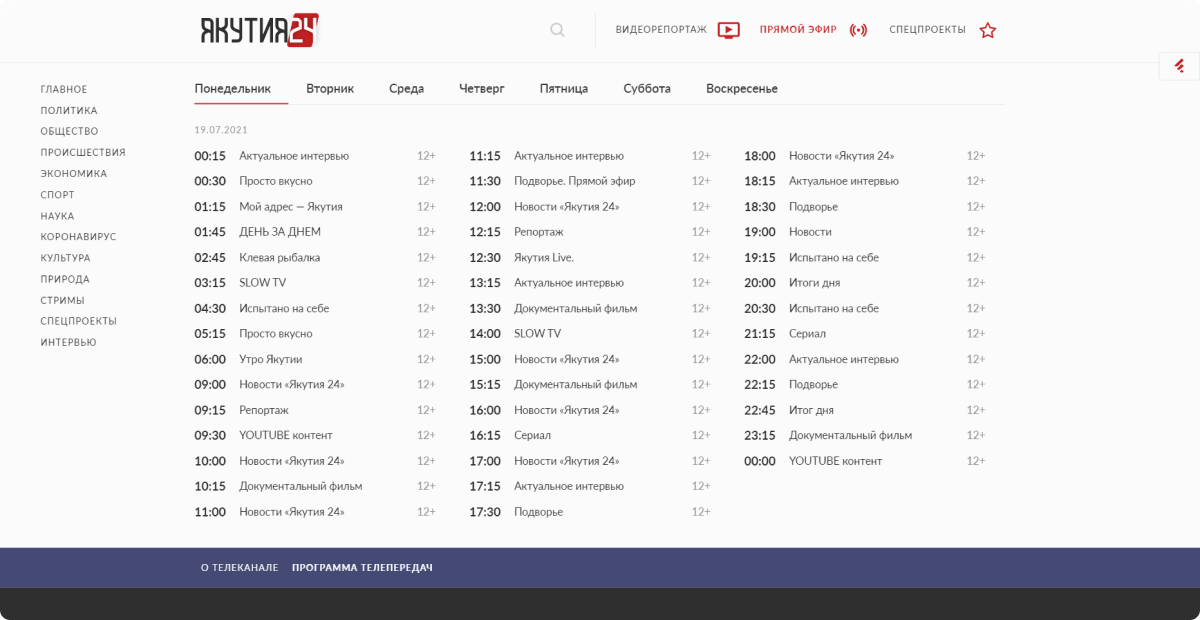Open the ПРЯМОЙ ЭФИР link
The width and height of the screenshot is (1200, 620).
click(x=798, y=30)
